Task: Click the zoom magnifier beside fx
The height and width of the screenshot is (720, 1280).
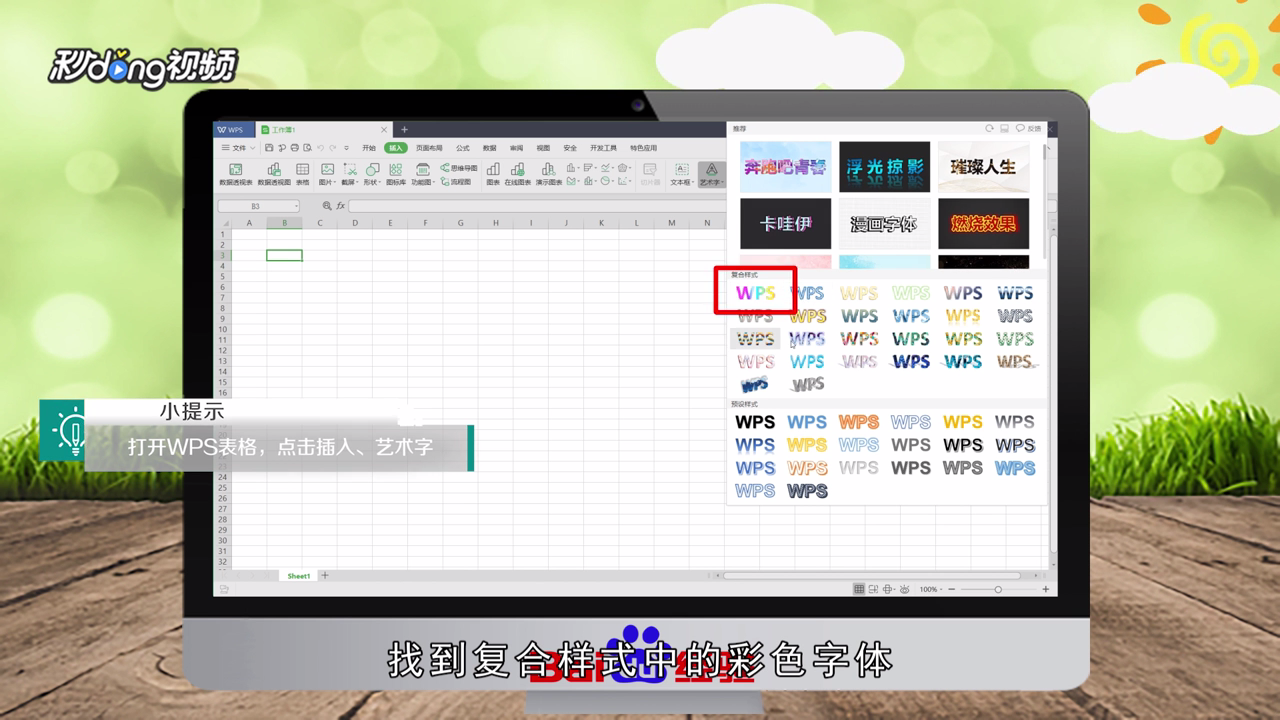Action: pos(326,206)
